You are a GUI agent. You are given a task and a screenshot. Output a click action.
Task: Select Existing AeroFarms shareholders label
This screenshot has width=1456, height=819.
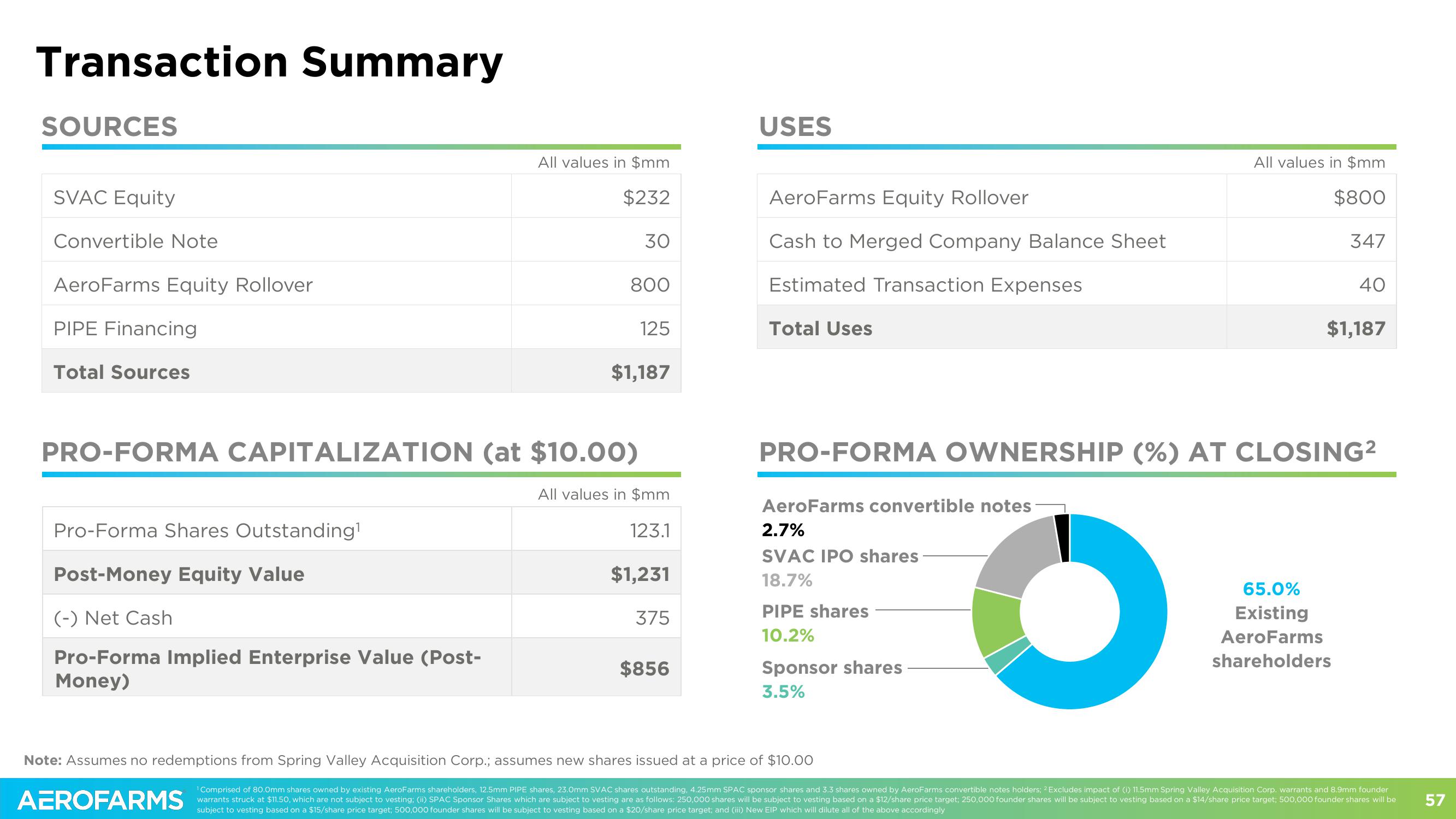point(1271,637)
